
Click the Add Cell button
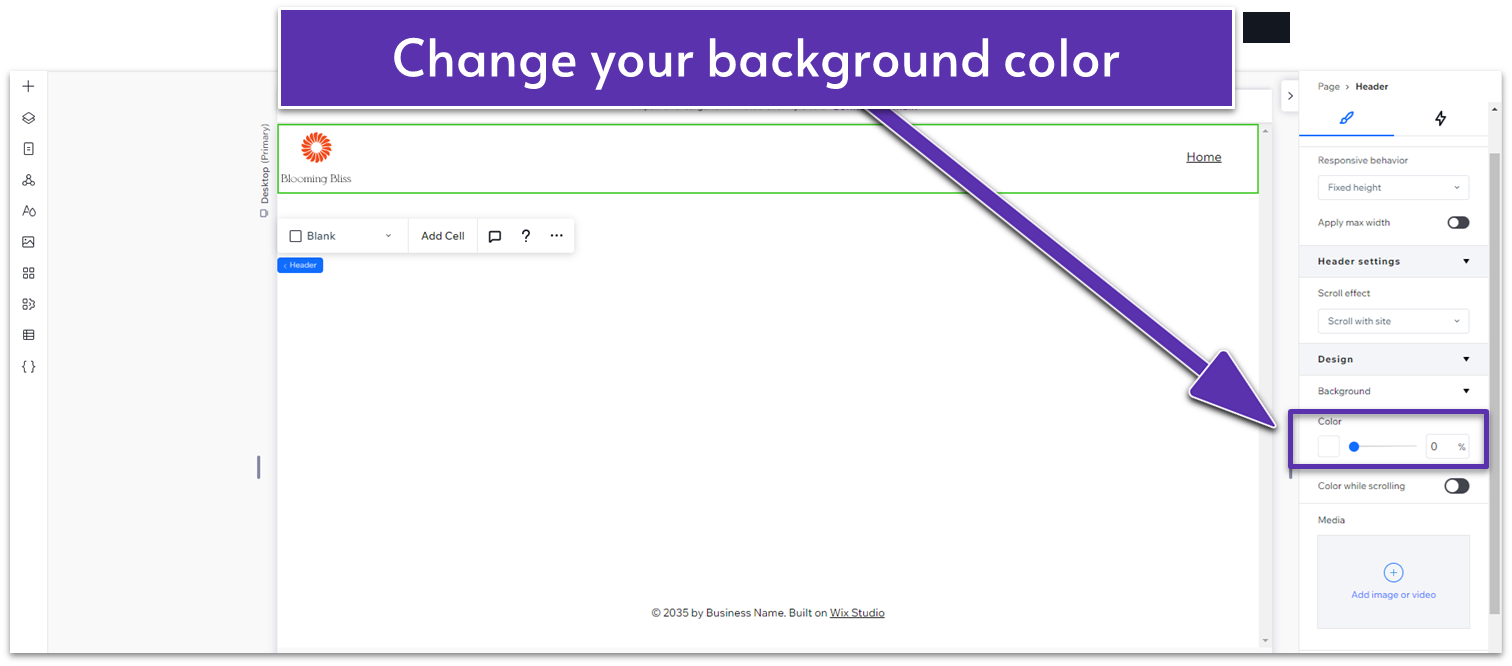(x=443, y=236)
